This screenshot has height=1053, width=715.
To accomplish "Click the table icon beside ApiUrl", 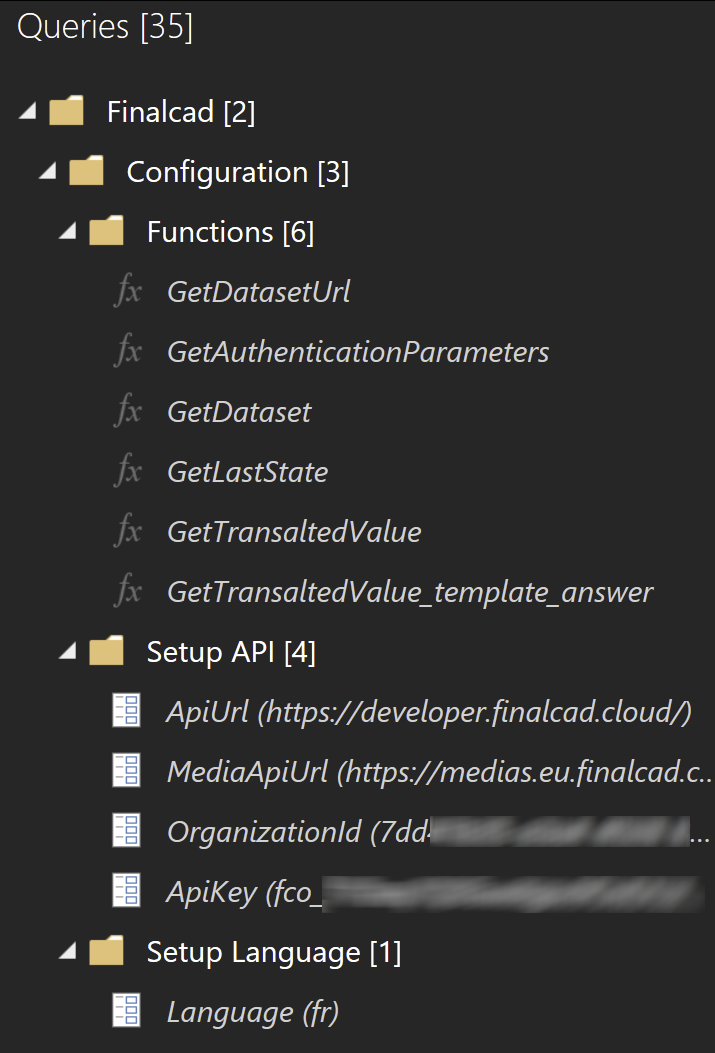I will pos(127,712).
